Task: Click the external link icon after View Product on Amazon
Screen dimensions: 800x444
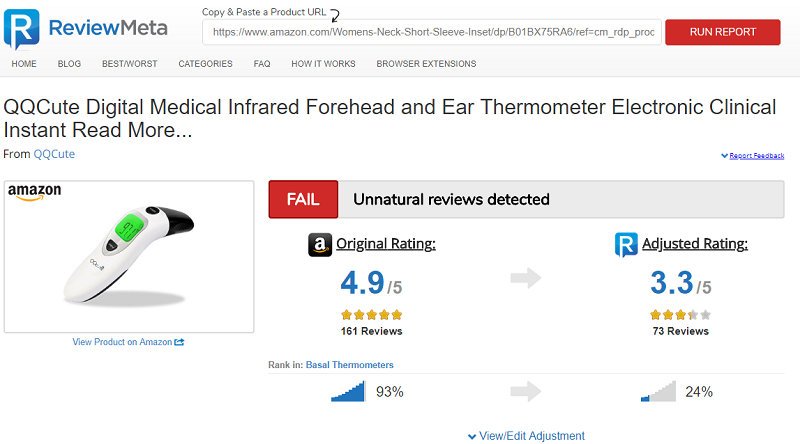Action: click(179, 342)
